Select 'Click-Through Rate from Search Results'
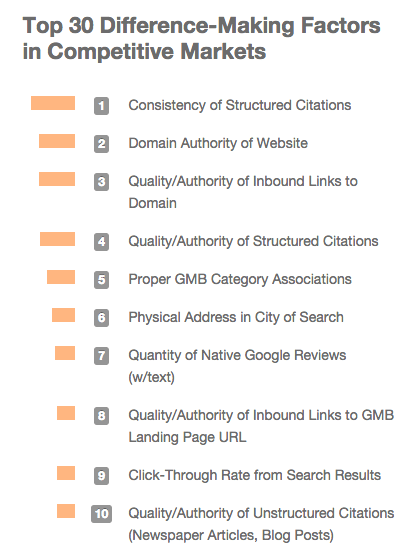This screenshot has height=560, width=420. tap(255, 475)
